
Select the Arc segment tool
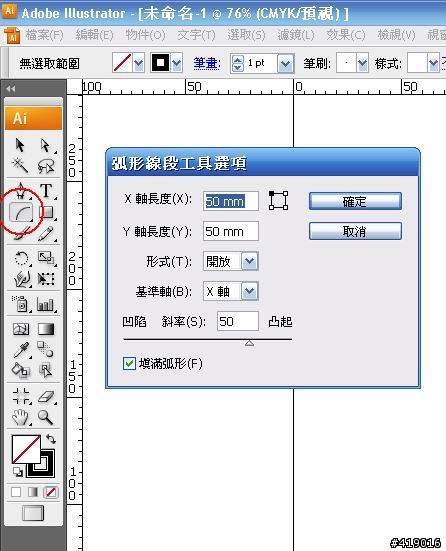(x=21, y=212)
